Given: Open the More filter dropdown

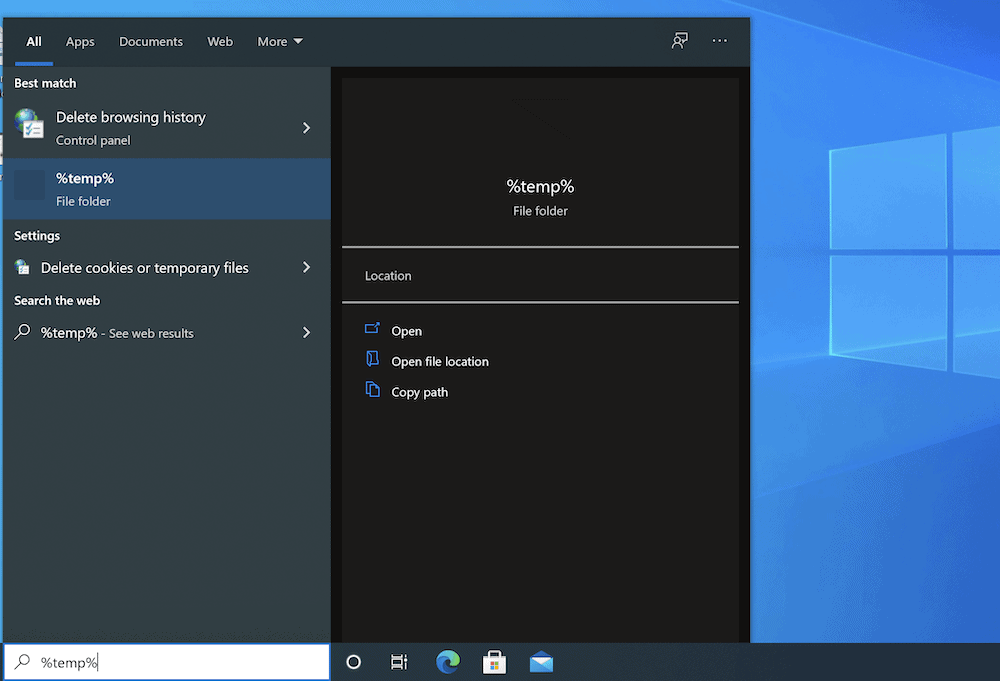Looking at the screenshot, I should click(279, 42).
